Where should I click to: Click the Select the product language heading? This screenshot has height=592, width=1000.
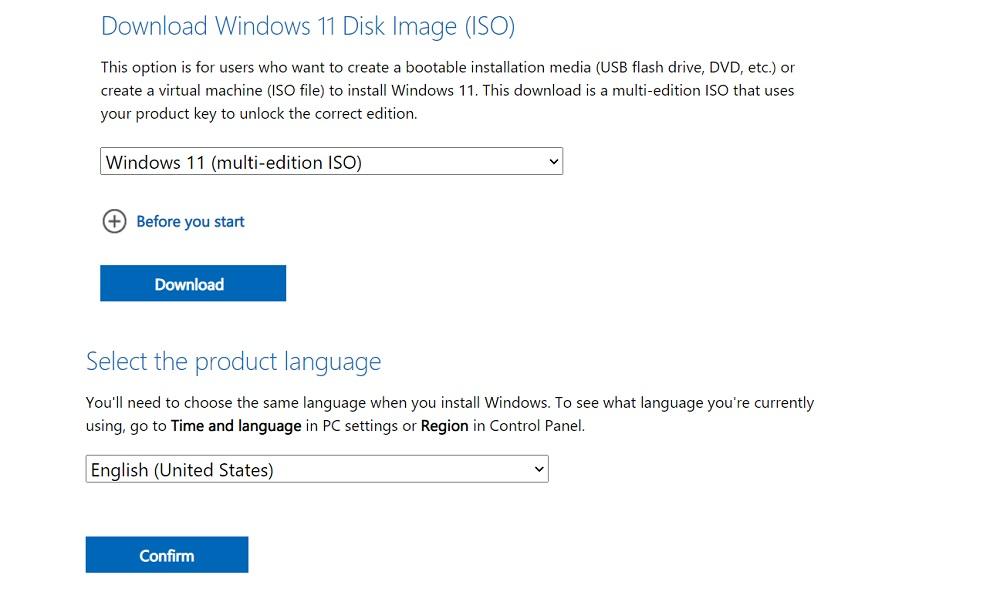[233, 361]
